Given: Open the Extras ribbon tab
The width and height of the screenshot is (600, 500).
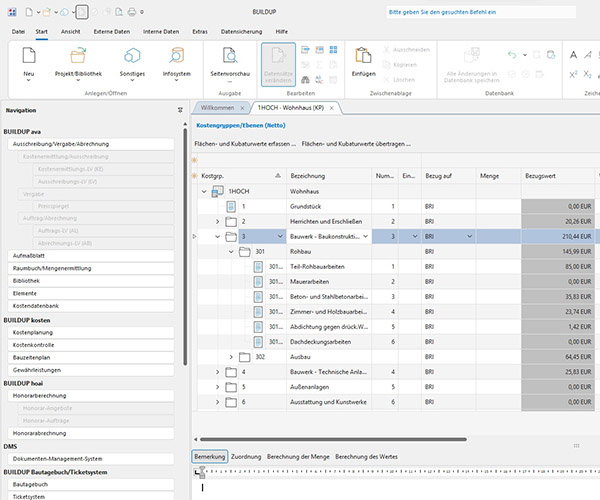Looking at the screenshot, I should [200, 32].
